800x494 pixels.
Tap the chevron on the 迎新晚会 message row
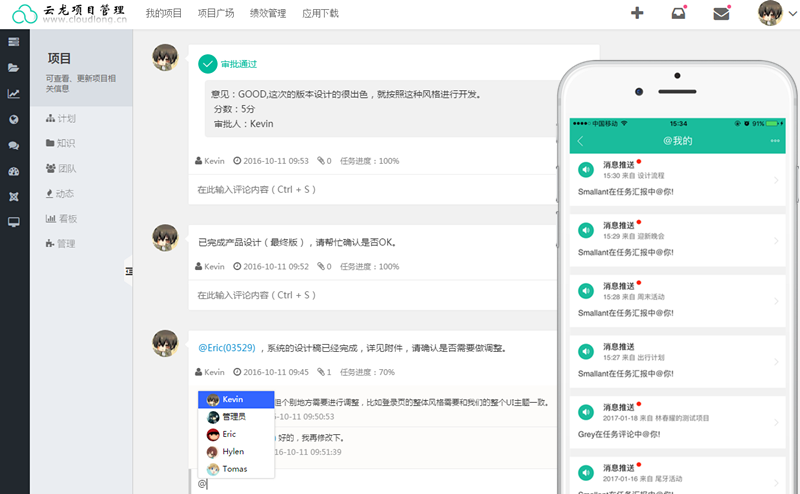[776, 240]
